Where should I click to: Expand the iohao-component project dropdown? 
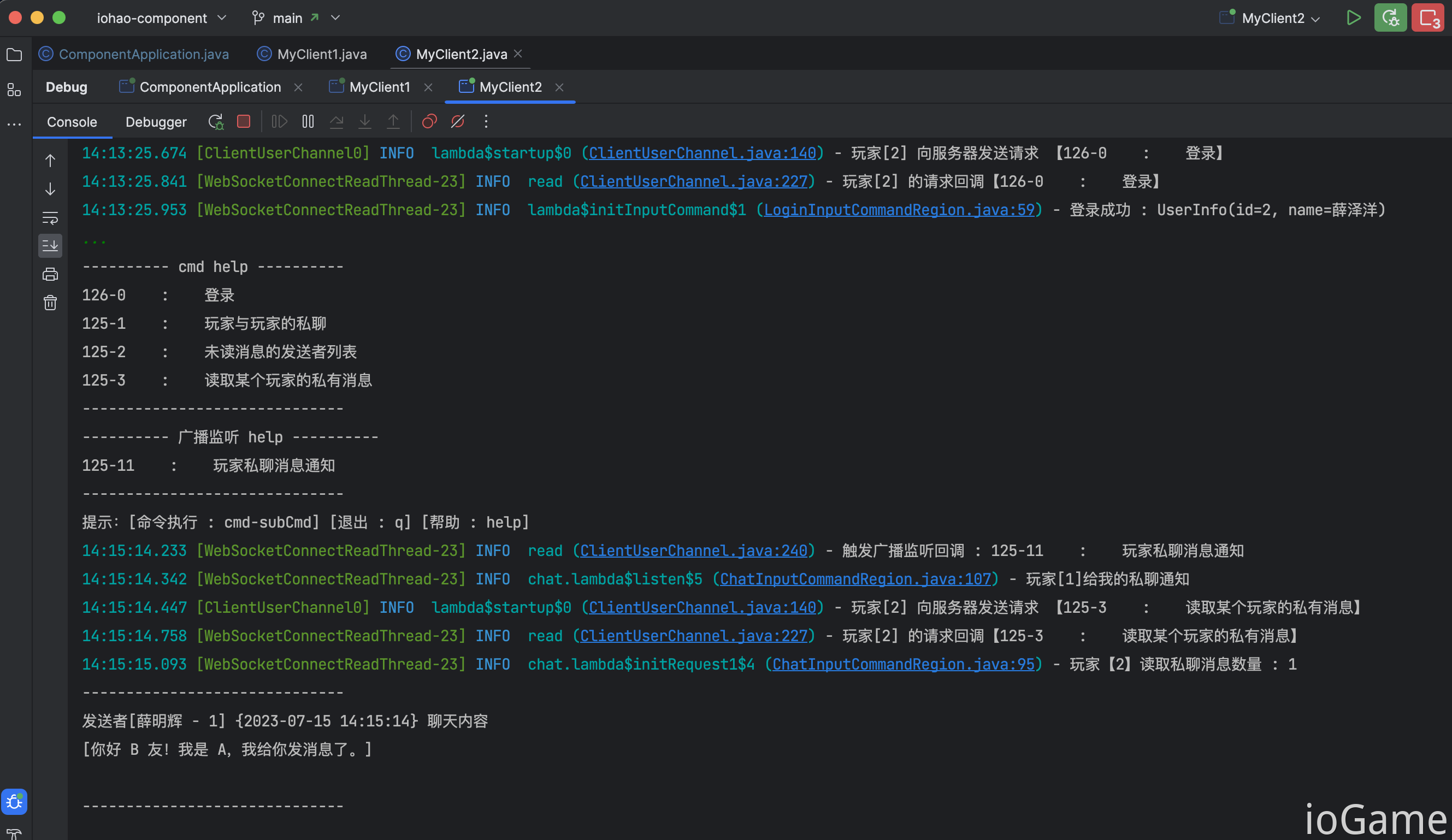tap(161, 19)
